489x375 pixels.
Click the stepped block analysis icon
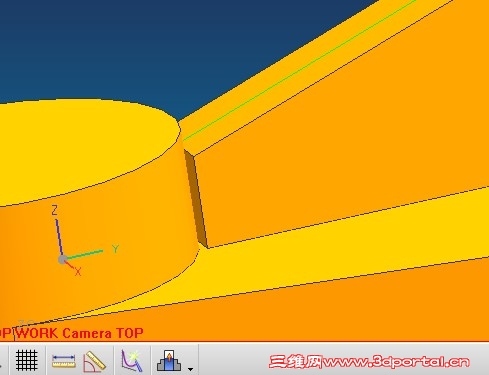(169, 361)
